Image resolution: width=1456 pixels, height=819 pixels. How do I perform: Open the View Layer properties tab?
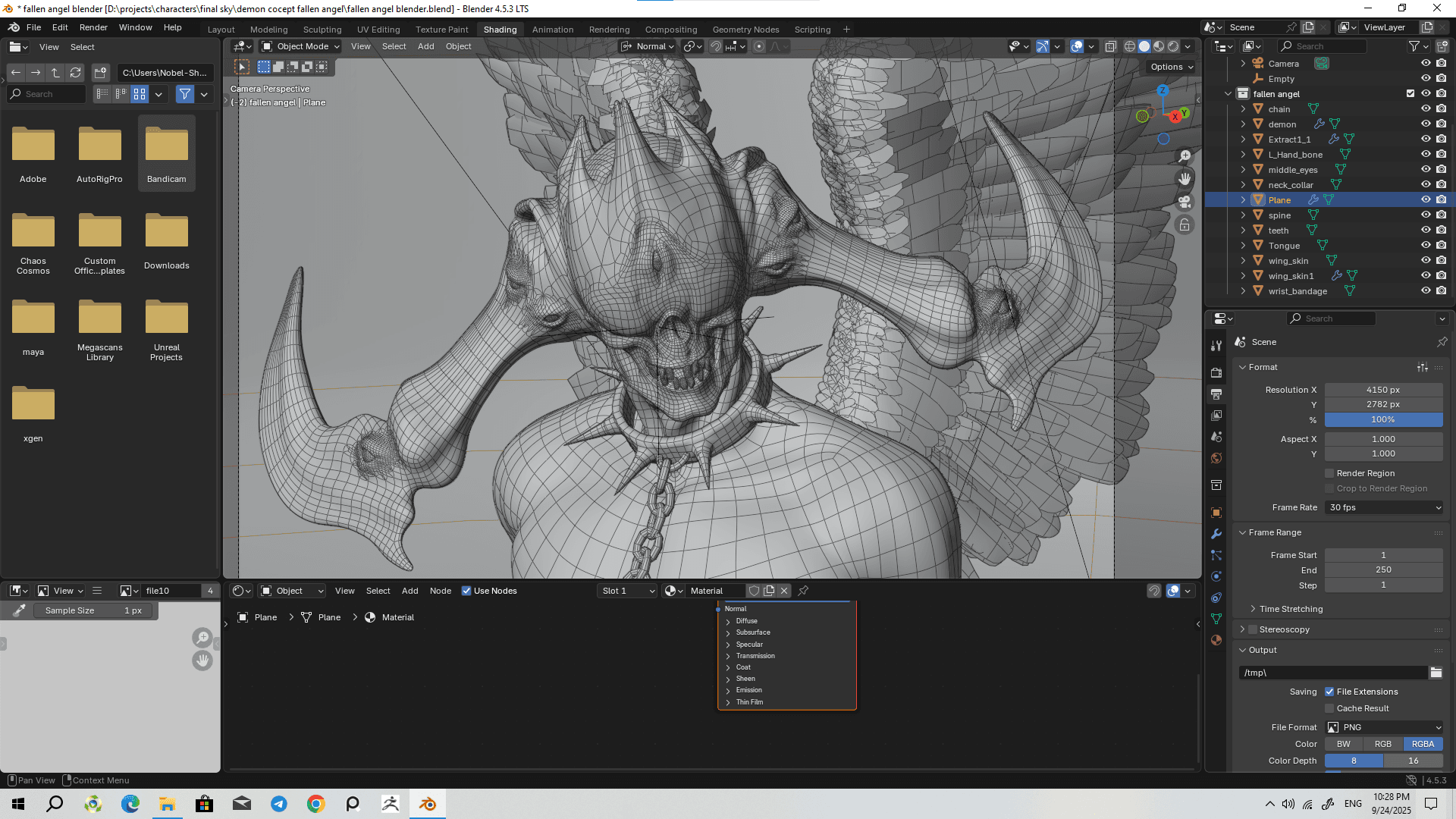pos(1216,416)
